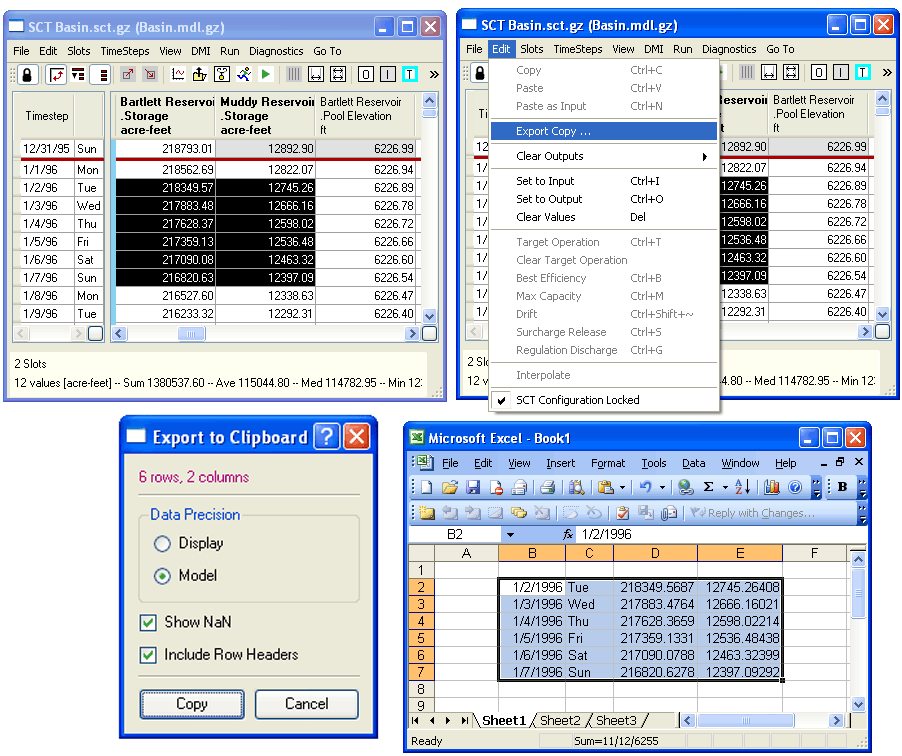This screenshot has width=902, height=756.
Task: Choose Clear Values in Edit menu
Action: (x=604, y=217)
